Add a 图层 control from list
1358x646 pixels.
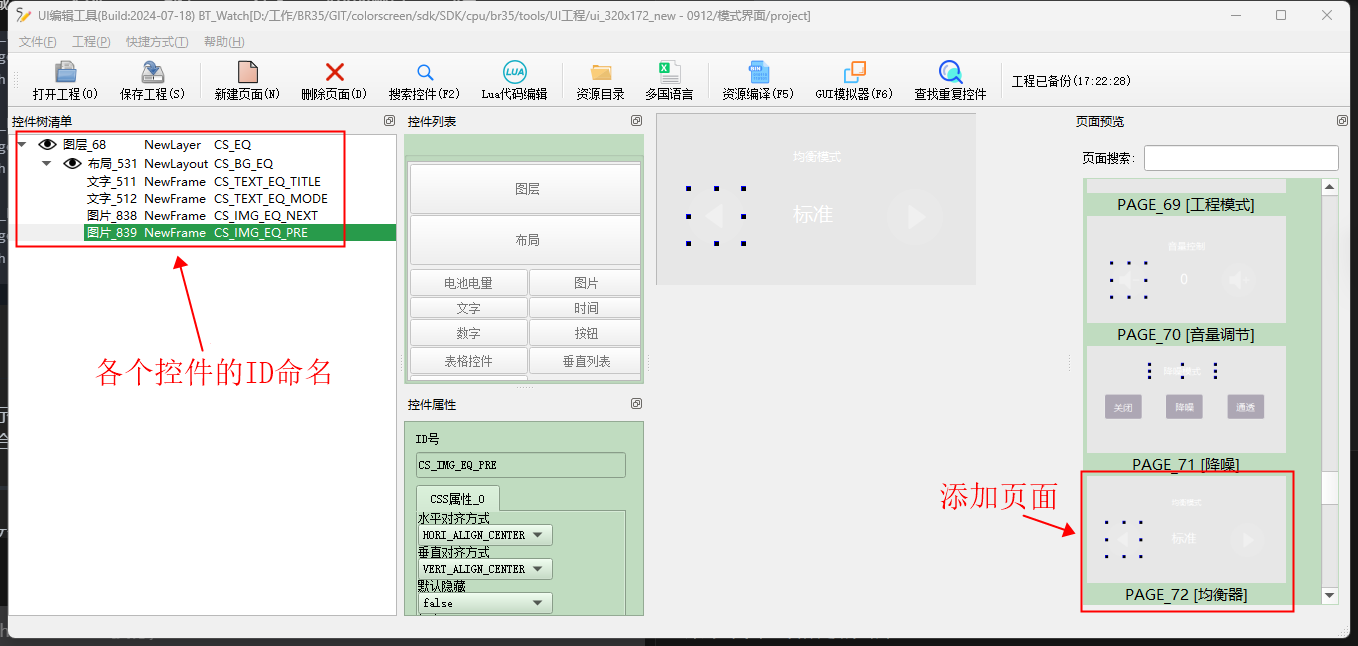tap(526, 189)
